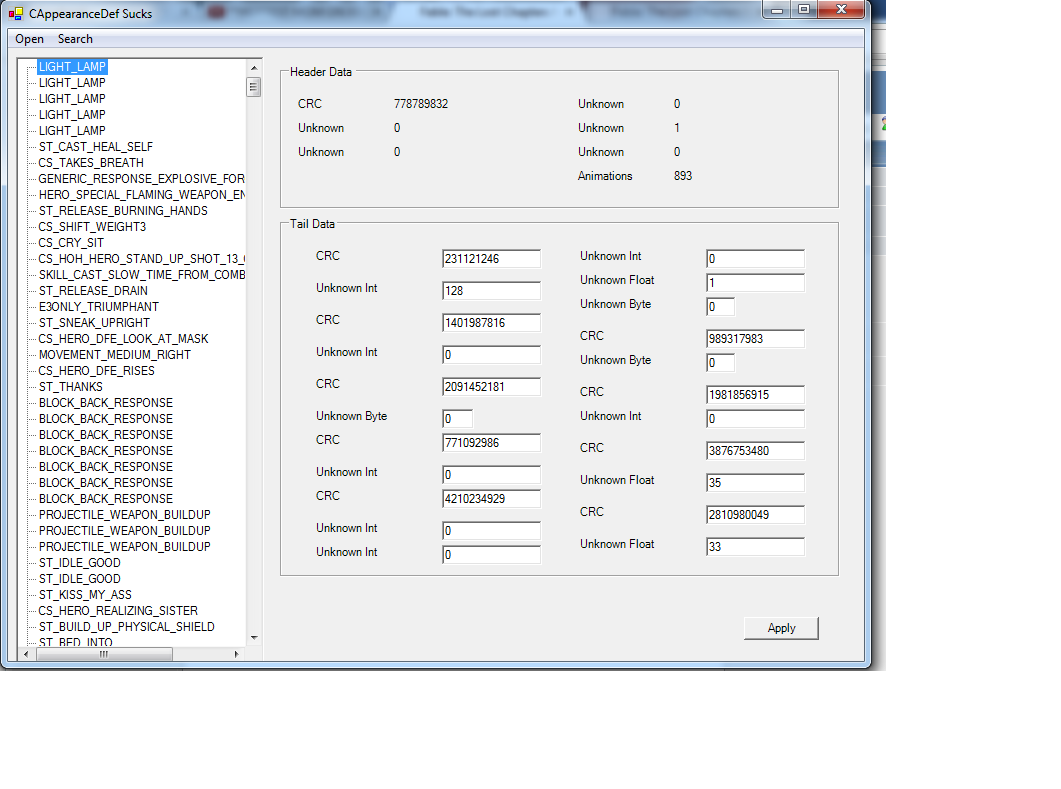Select E3ONLY_TRIUMPHANT list item
Image resolution: width=1061 pixels, height=789 pixels.
(x=98, y=307)
